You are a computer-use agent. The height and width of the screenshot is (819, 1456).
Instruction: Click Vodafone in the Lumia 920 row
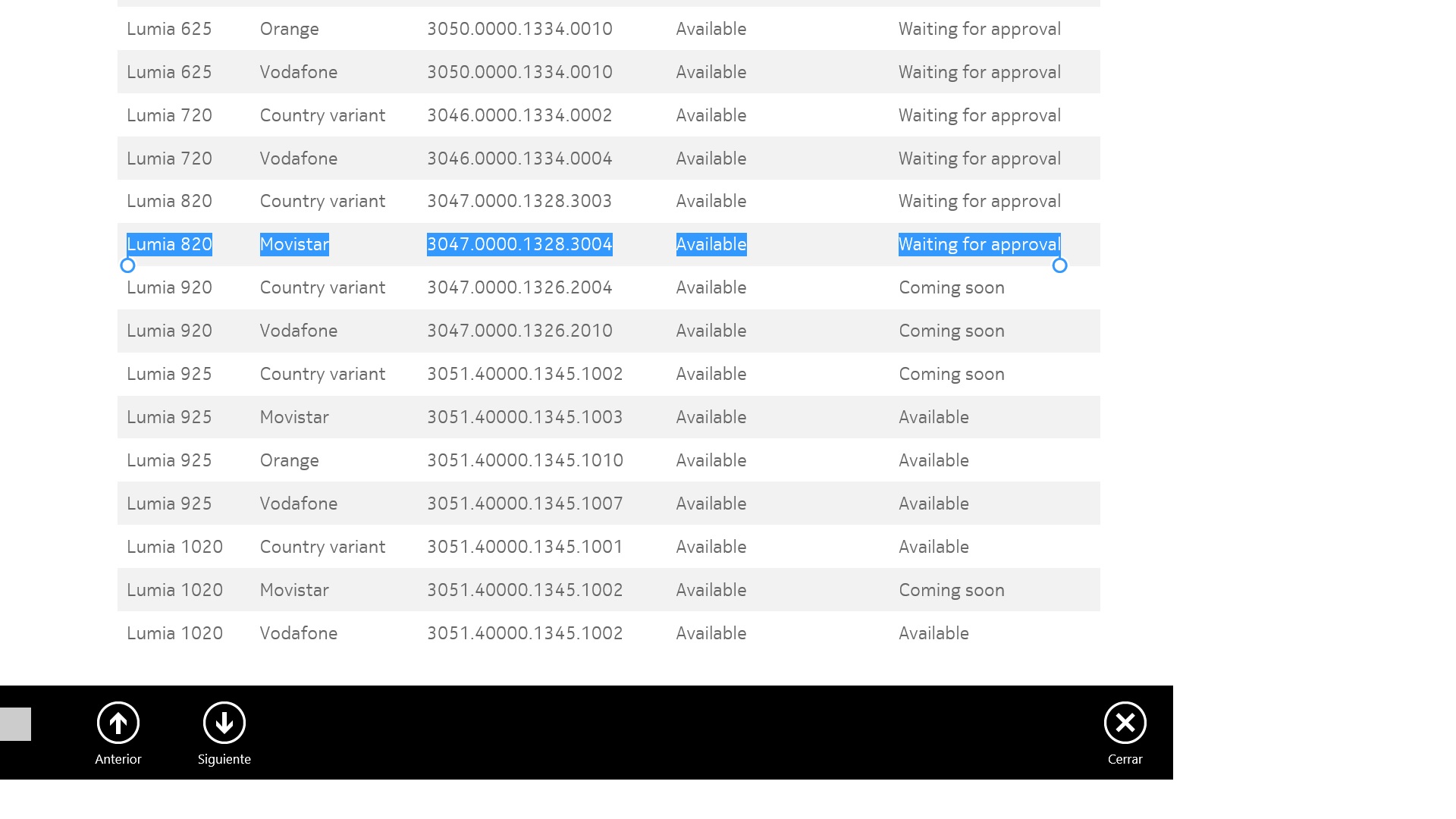pyautogui.click(x=299, y=331)
